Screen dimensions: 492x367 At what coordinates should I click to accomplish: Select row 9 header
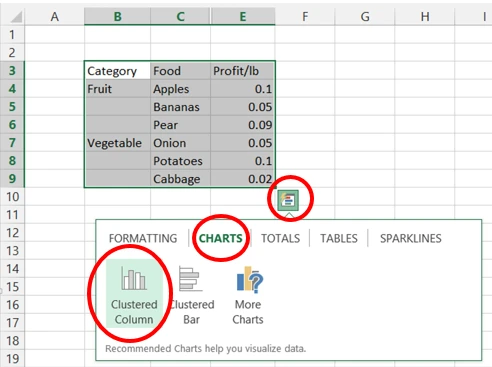(12, 178)
